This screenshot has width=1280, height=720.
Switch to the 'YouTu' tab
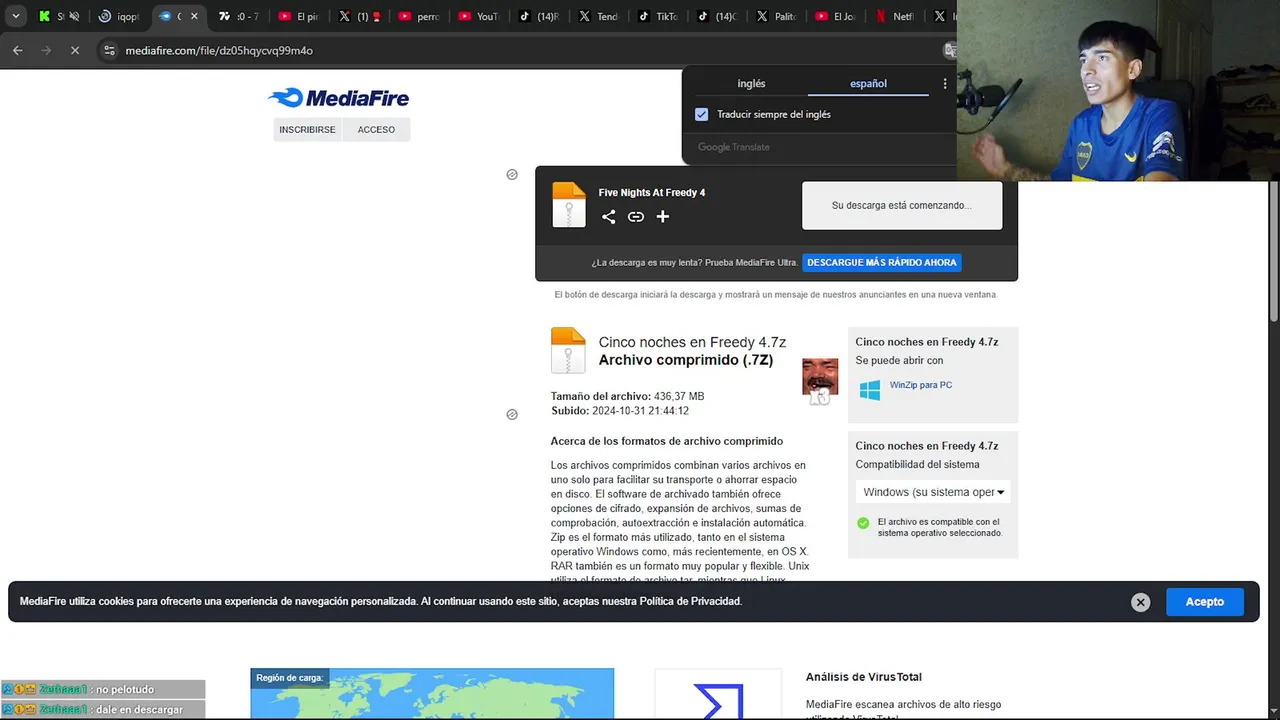point(479,16)
